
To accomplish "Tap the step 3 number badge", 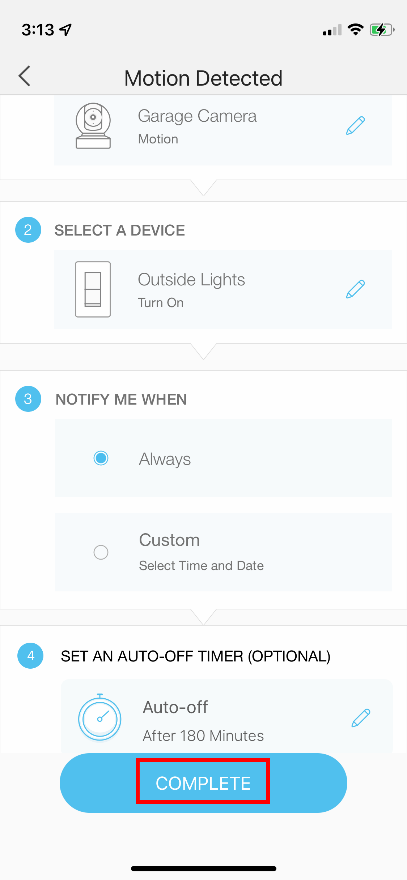I will click(x=28, y=399).
